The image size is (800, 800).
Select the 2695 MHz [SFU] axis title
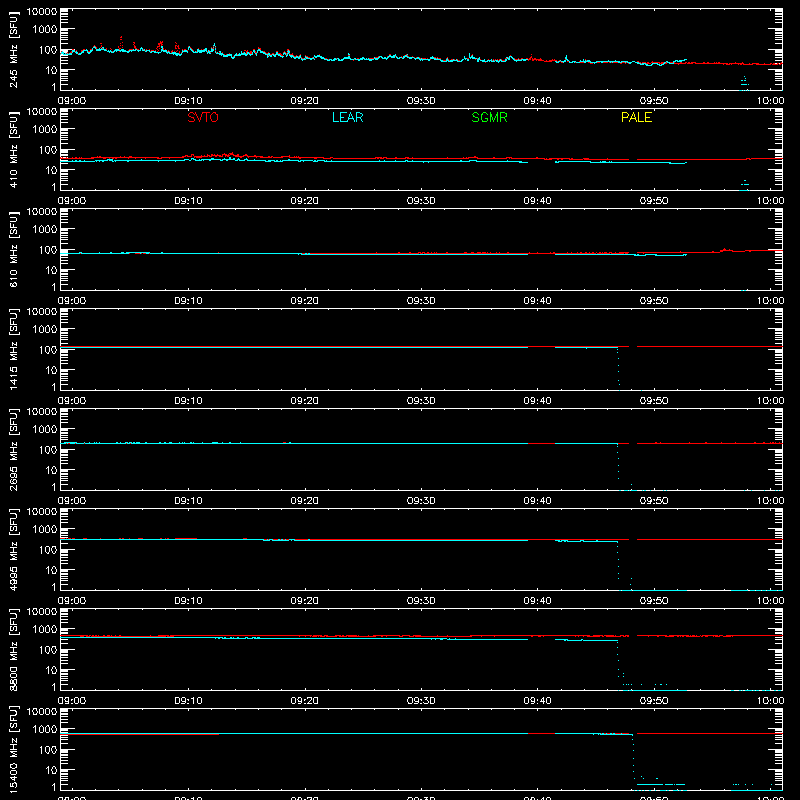pyautogui.click(x=14, y=449)
